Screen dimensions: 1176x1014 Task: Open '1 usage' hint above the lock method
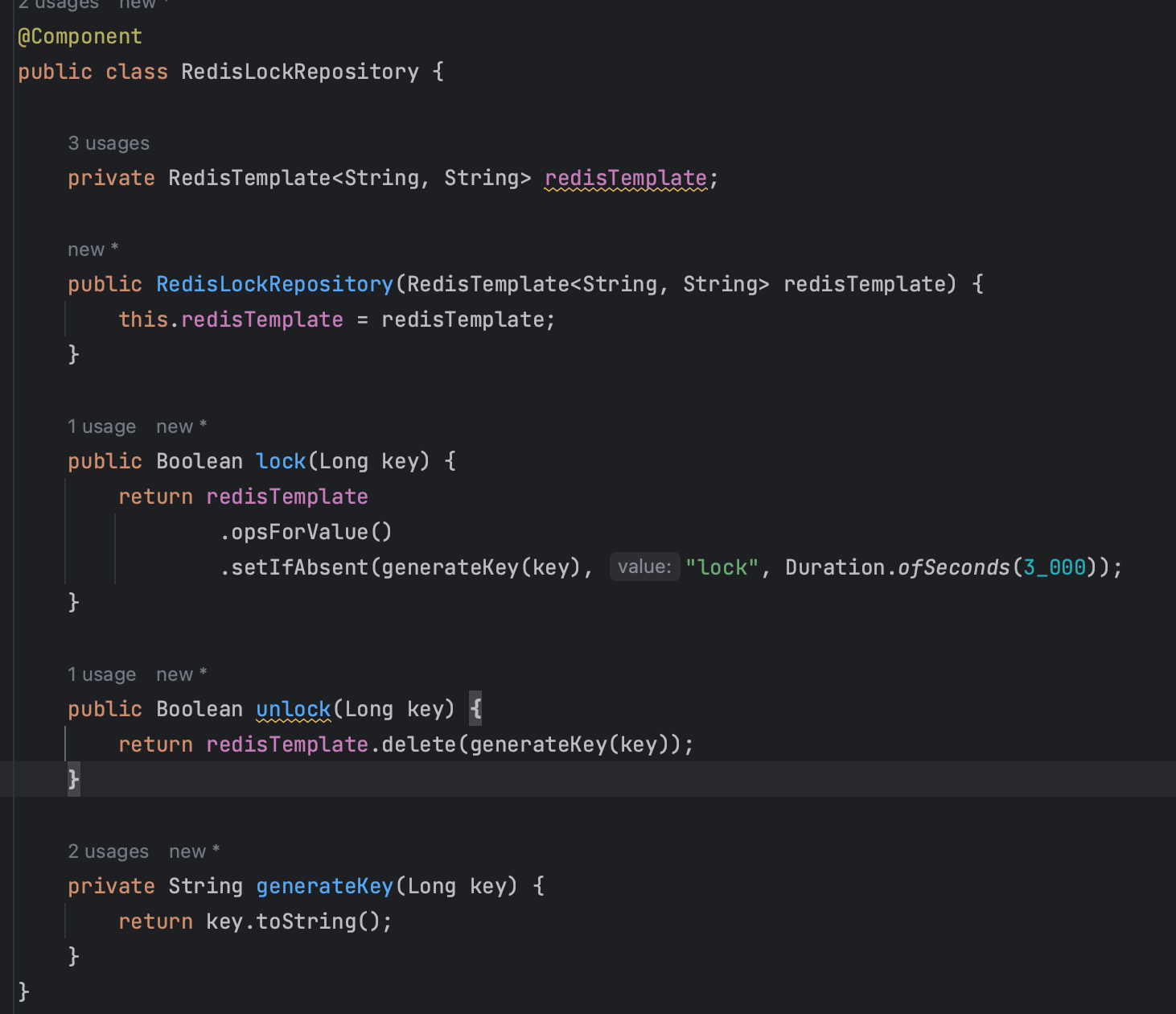click(102, 427)
